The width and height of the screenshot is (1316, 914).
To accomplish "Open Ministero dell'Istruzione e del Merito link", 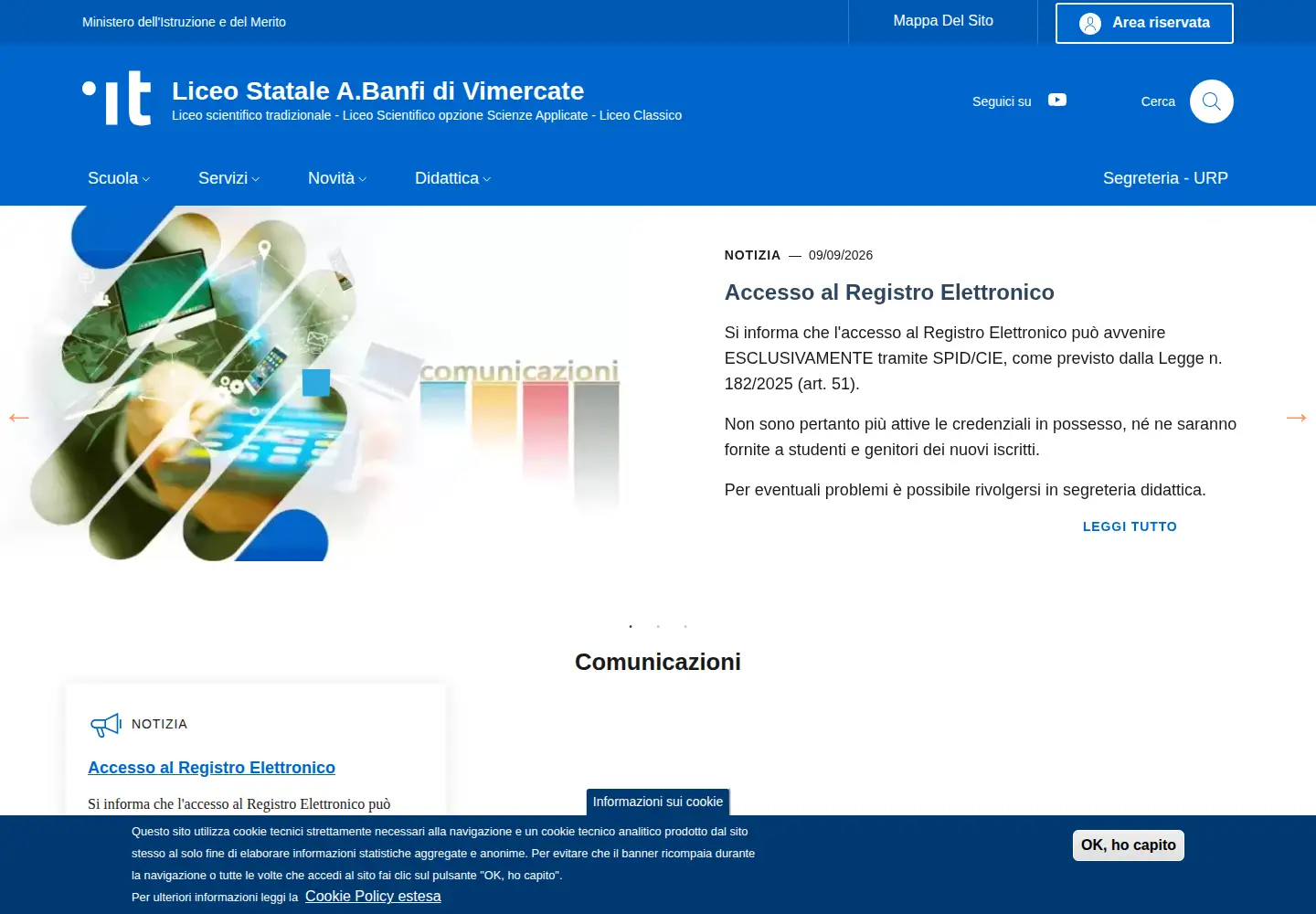I will (x=184, y=22).
